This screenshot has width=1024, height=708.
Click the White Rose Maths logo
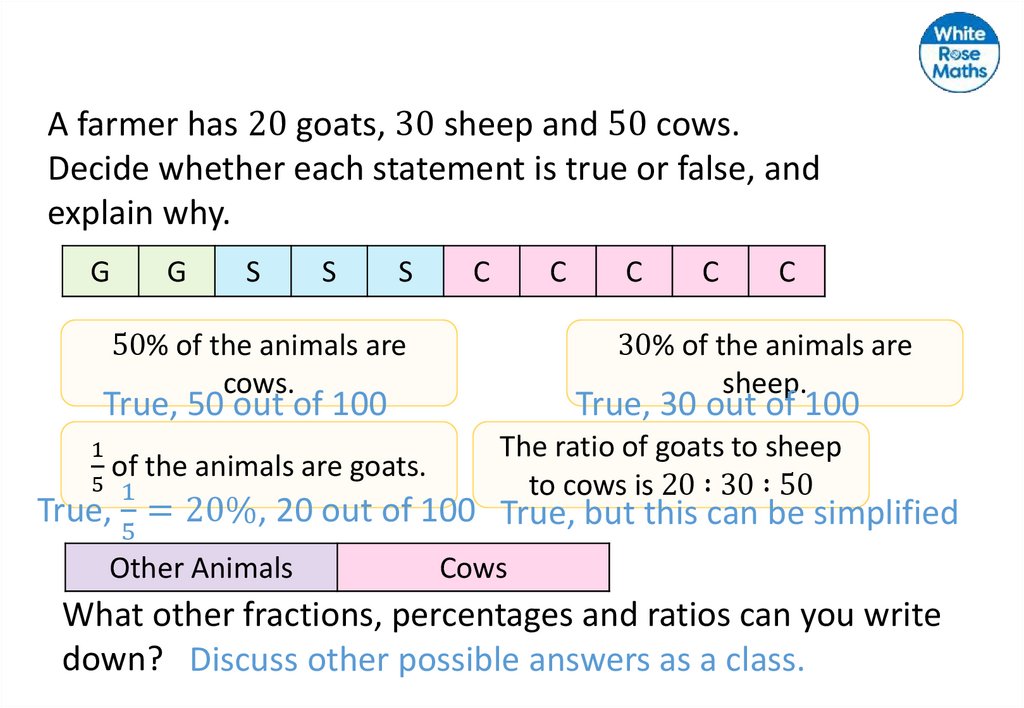959,53
